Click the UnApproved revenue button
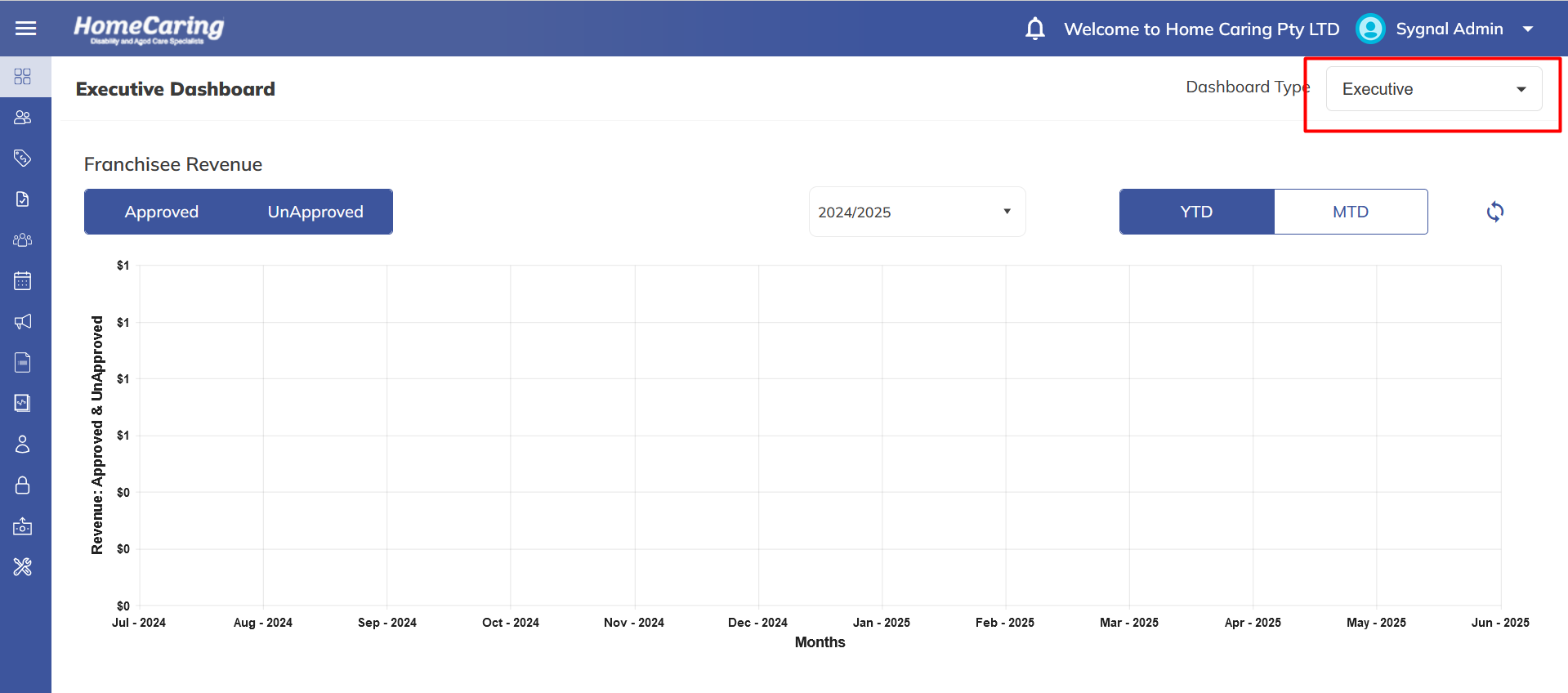This screenshot has width=1568, height=693. (315, 212)
